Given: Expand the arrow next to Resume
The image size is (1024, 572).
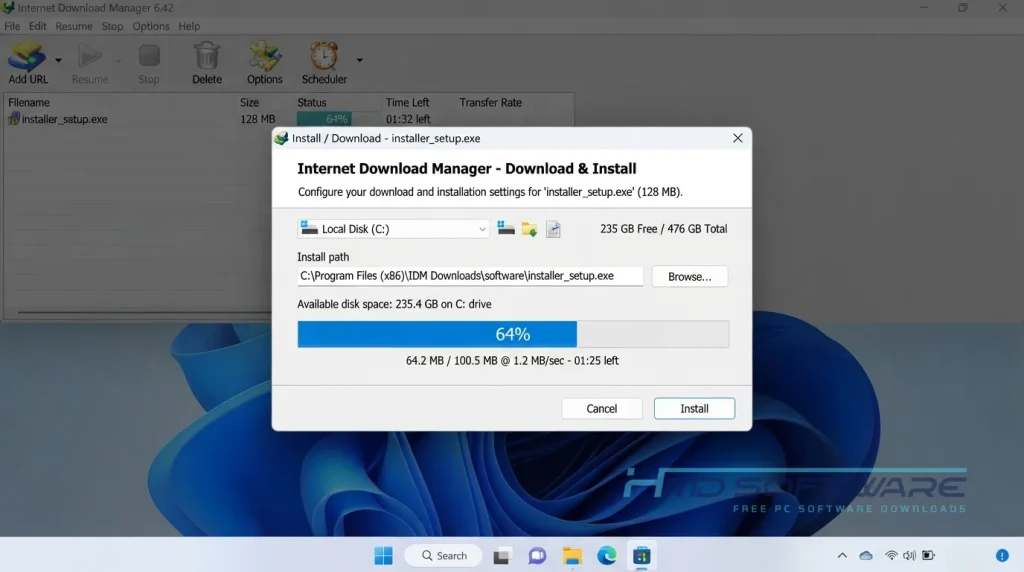Looking at the screenshot, I should (118, 61).
